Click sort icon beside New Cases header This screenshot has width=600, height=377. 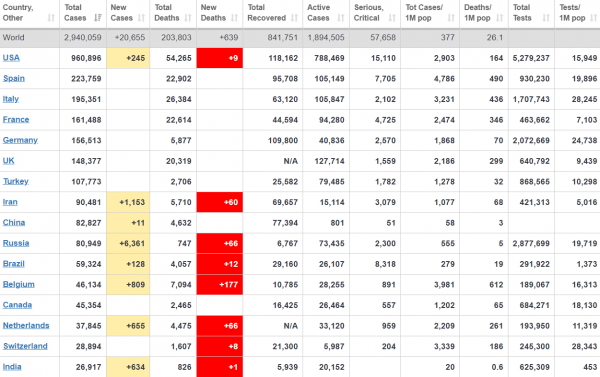[141, 18]
